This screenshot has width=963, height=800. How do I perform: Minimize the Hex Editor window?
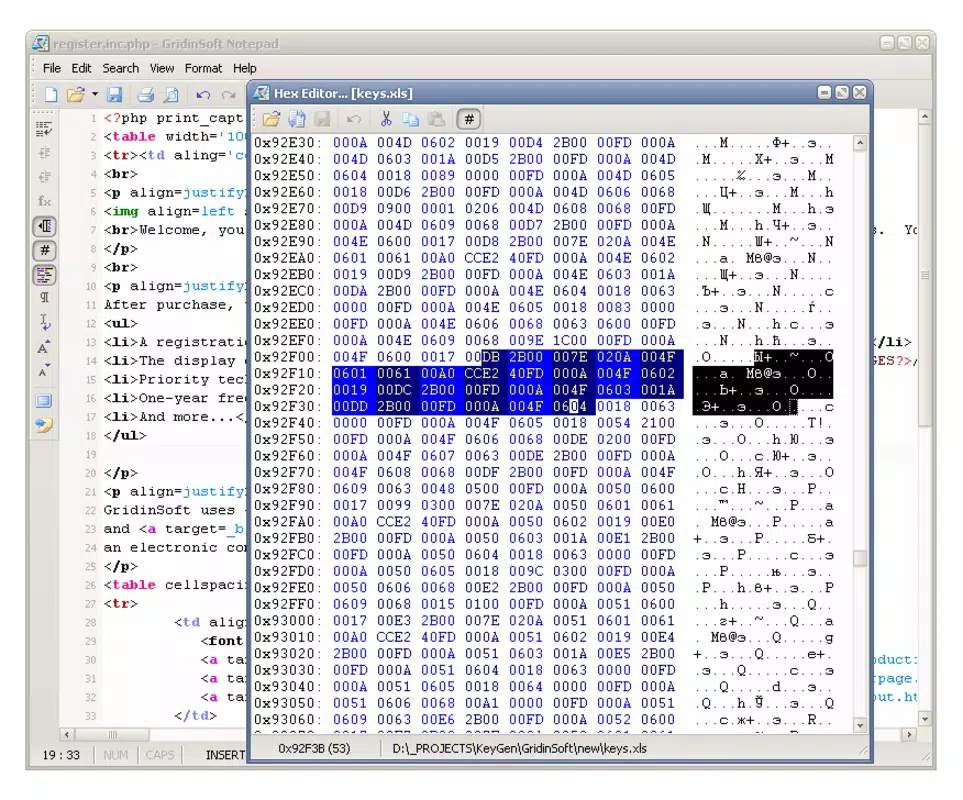tap(825, 93)
